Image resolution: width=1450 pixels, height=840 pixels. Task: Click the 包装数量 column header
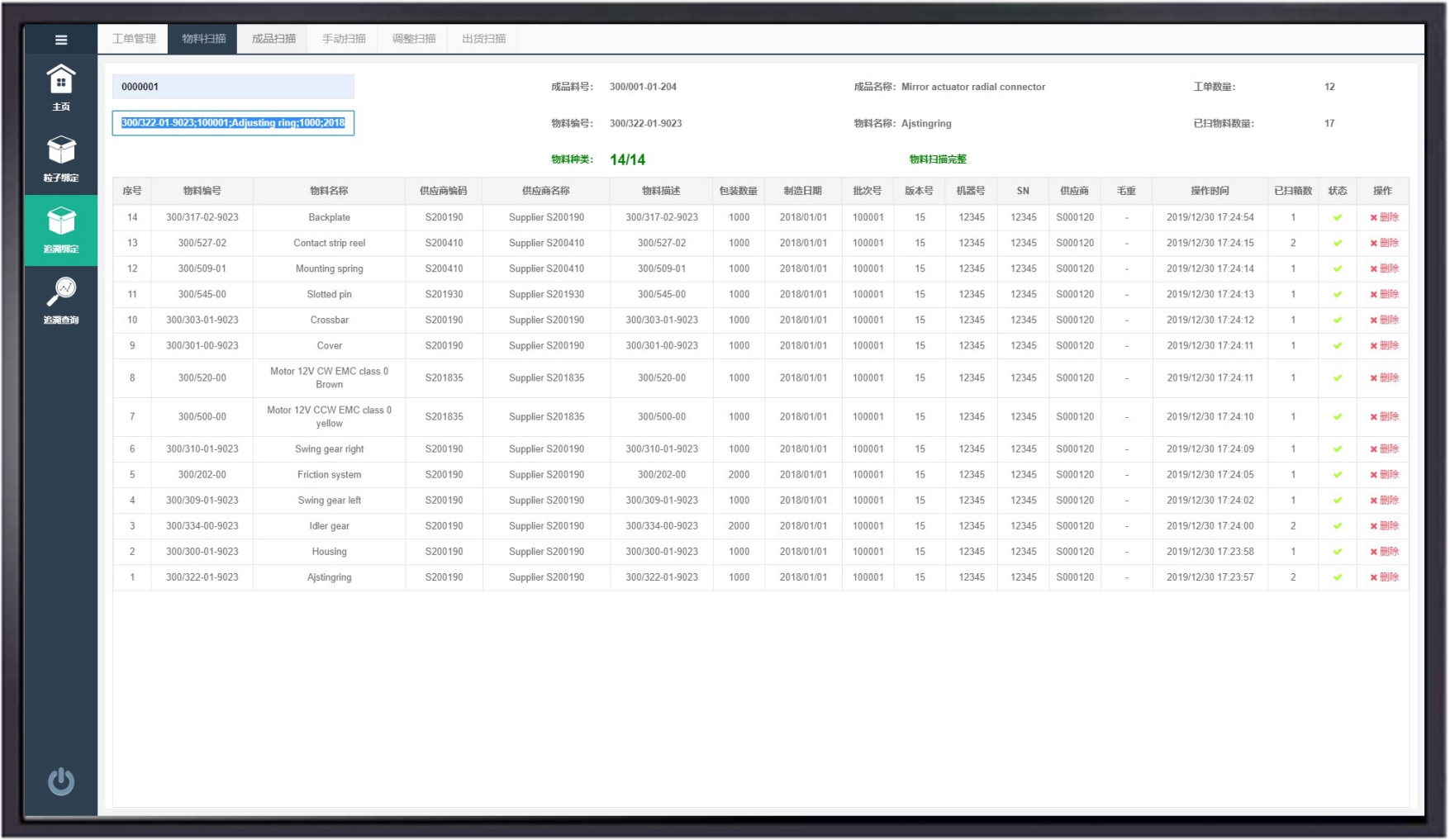tap(739, 191)
